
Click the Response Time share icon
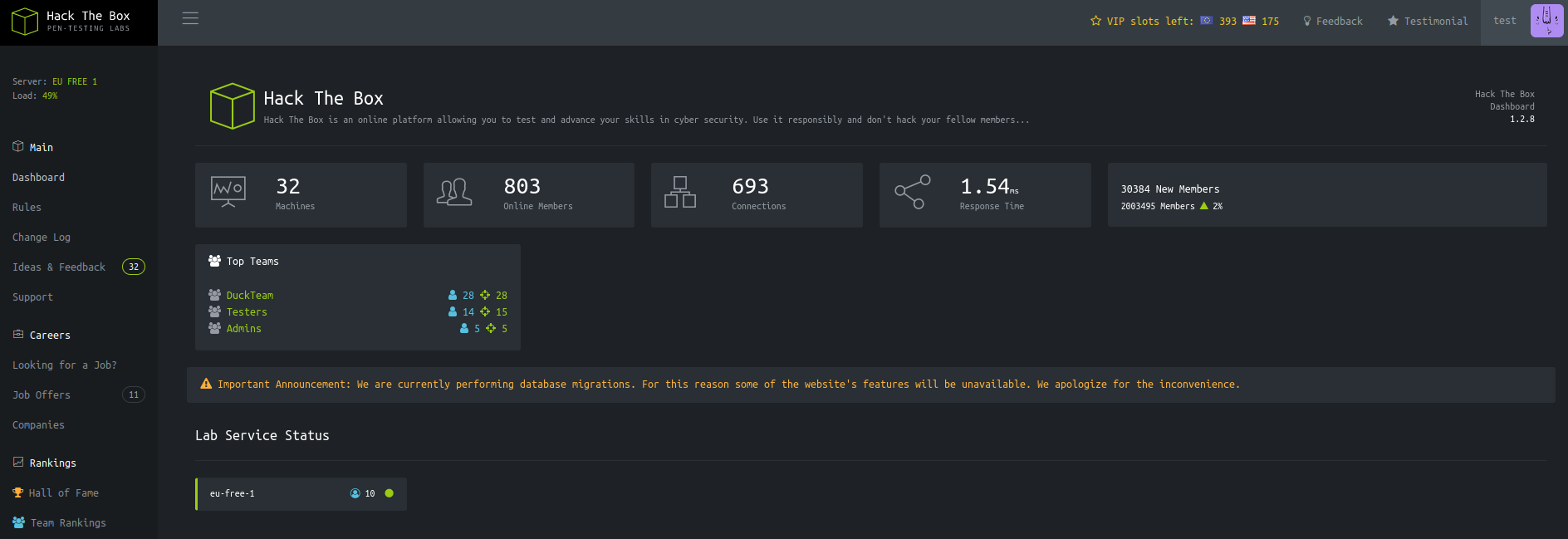(x=912, y=192)
